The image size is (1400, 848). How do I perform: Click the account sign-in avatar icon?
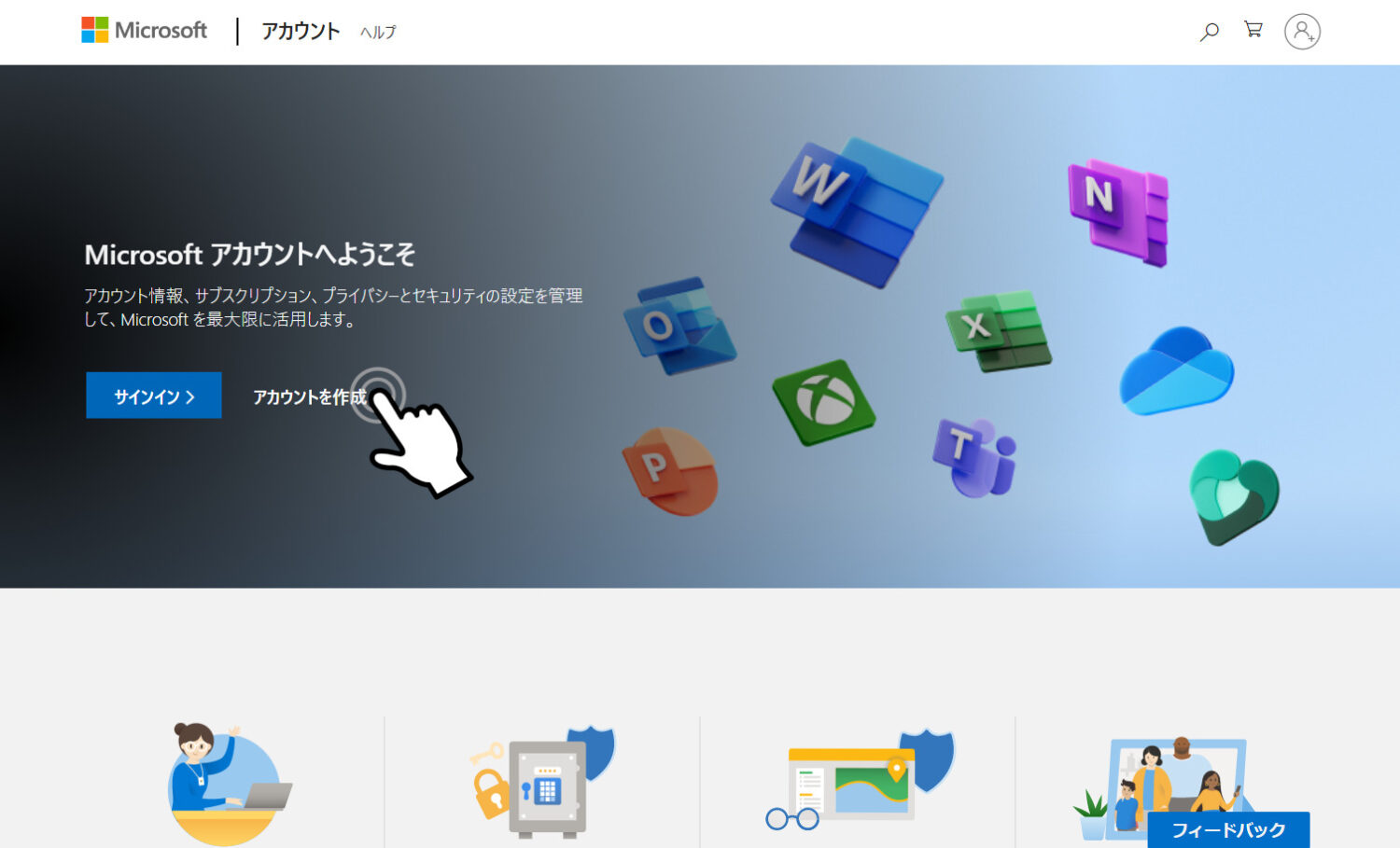[x=1302, y=31]
